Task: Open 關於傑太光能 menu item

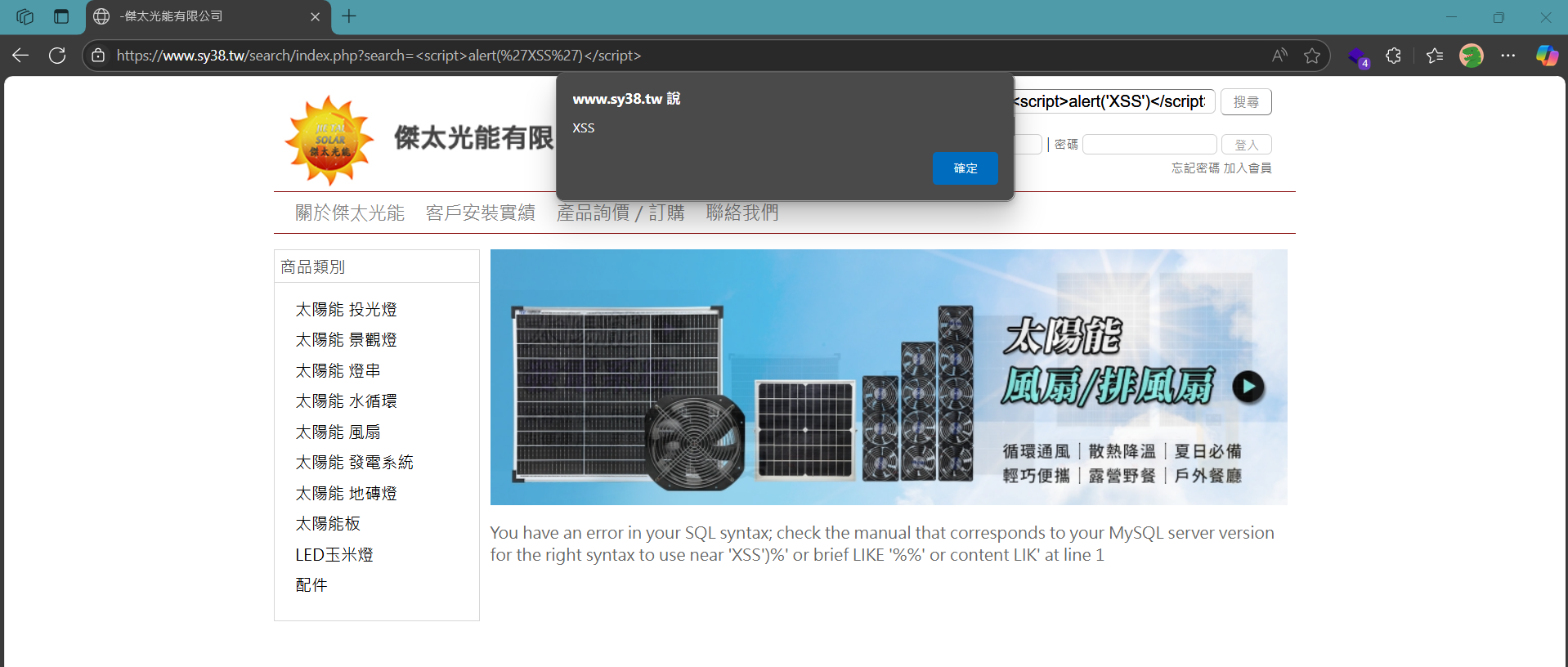Action: pos(350,213)
